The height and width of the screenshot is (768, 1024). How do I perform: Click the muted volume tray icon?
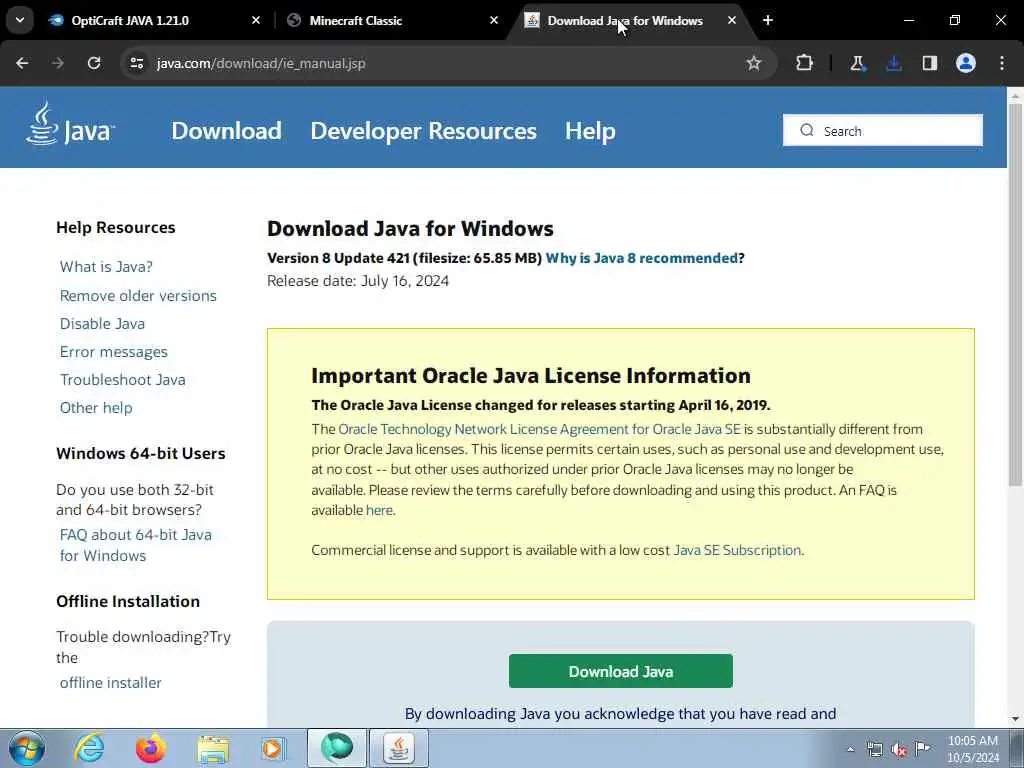pyautogui.click(x=899, y=750)
